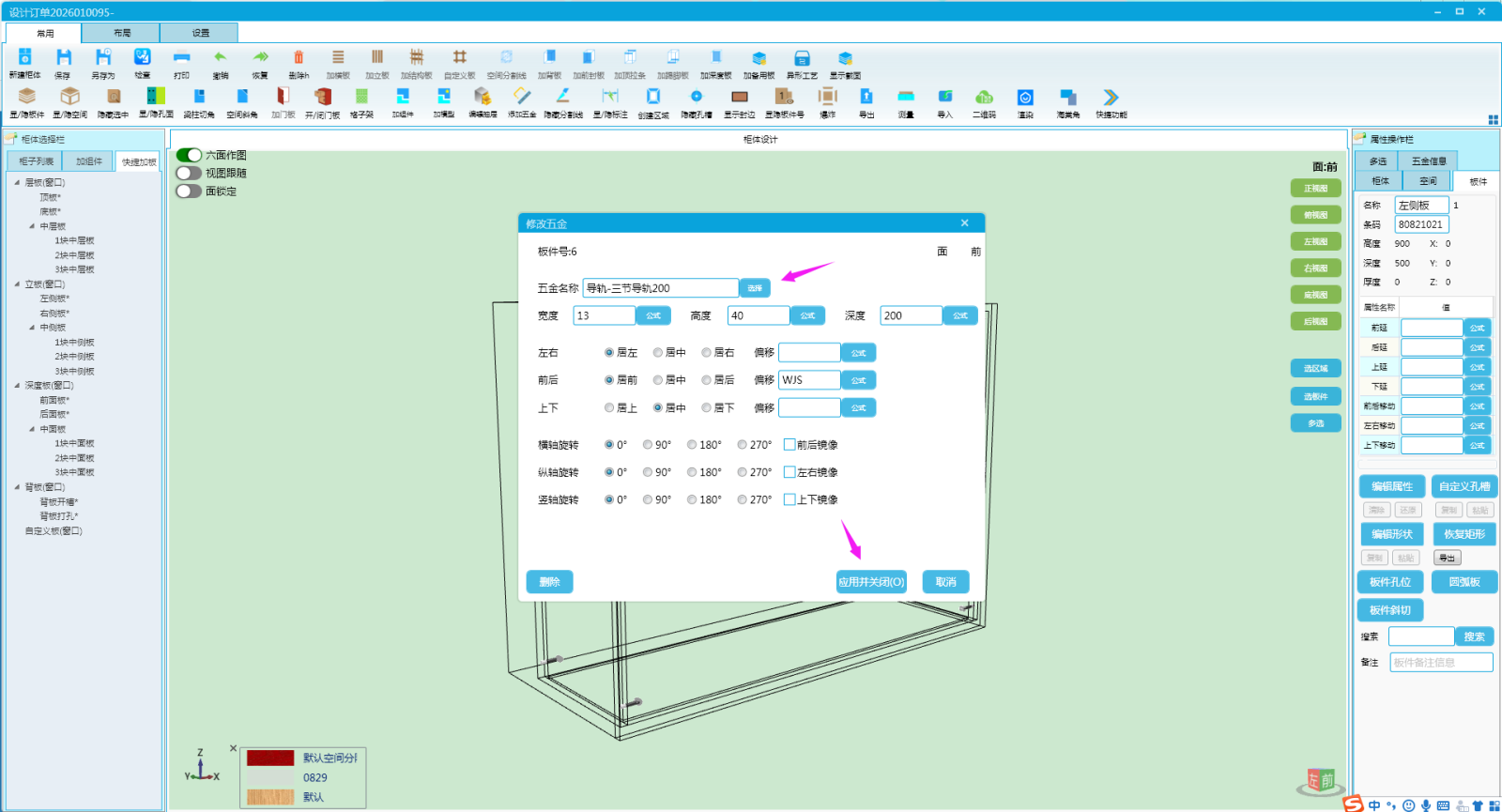Screen dimensions: 1502x812
Task: Open the 五金信息 tab
Action: (1429, 161)
